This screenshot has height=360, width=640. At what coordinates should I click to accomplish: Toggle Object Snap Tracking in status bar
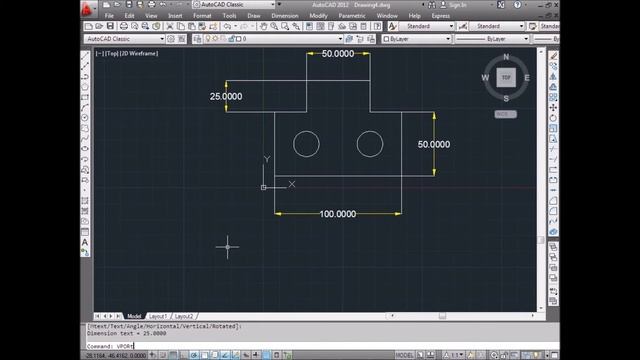pos(225,355)
